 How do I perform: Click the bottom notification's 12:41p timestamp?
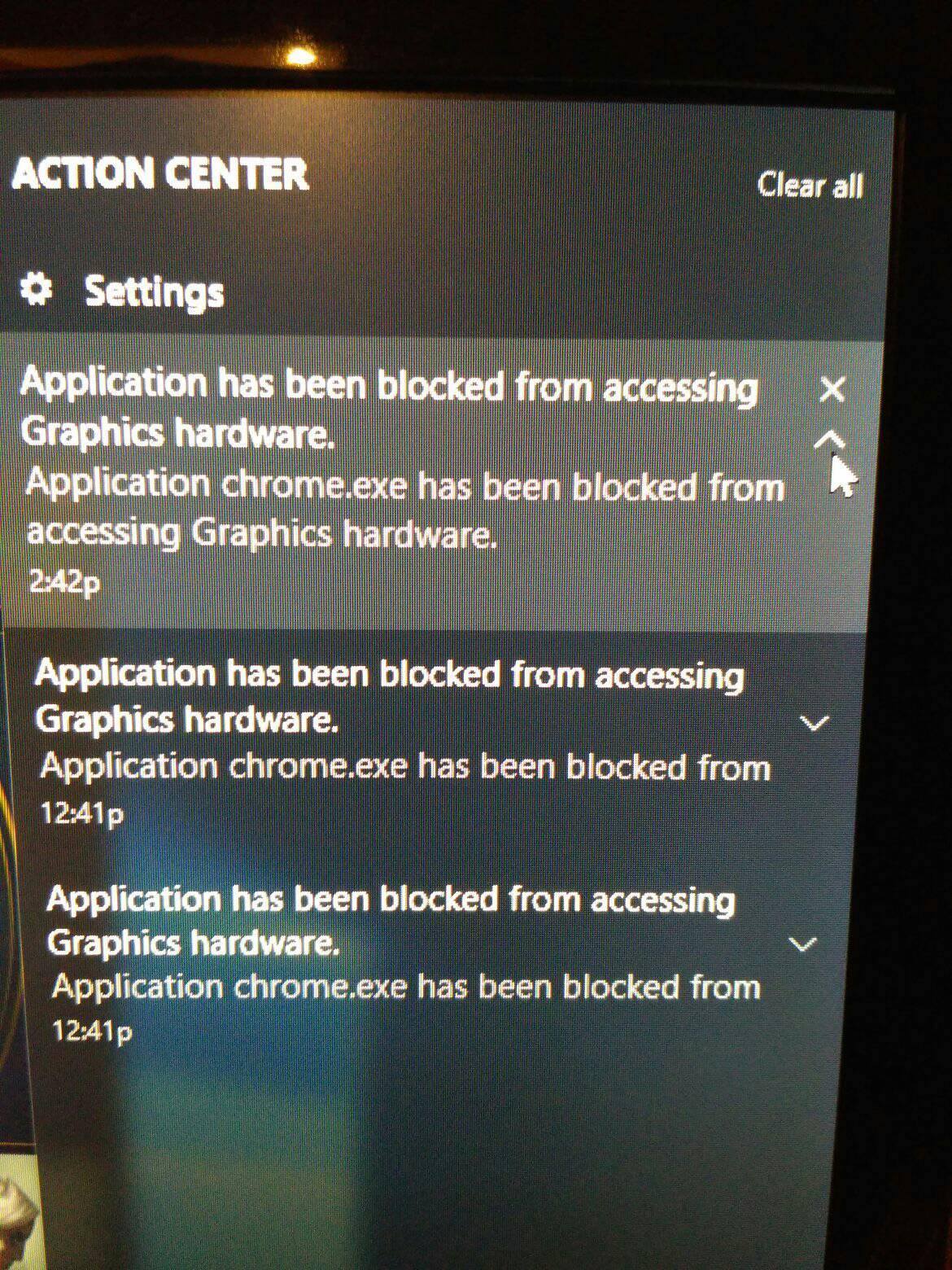92,1031
